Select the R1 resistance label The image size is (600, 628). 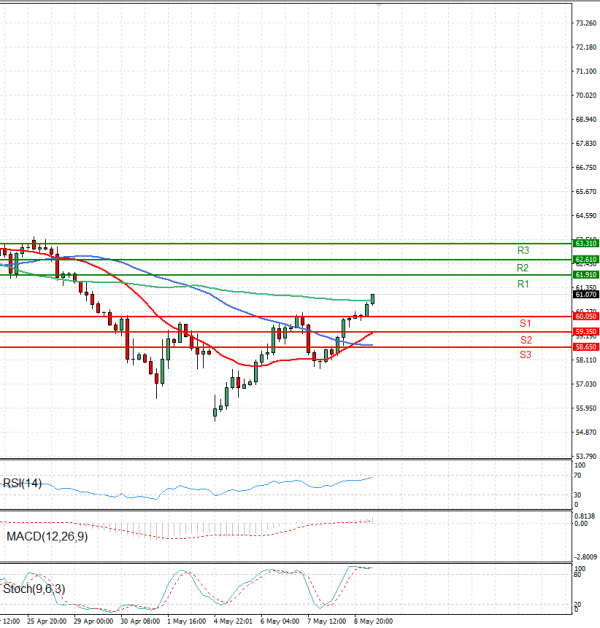(523, 285)
